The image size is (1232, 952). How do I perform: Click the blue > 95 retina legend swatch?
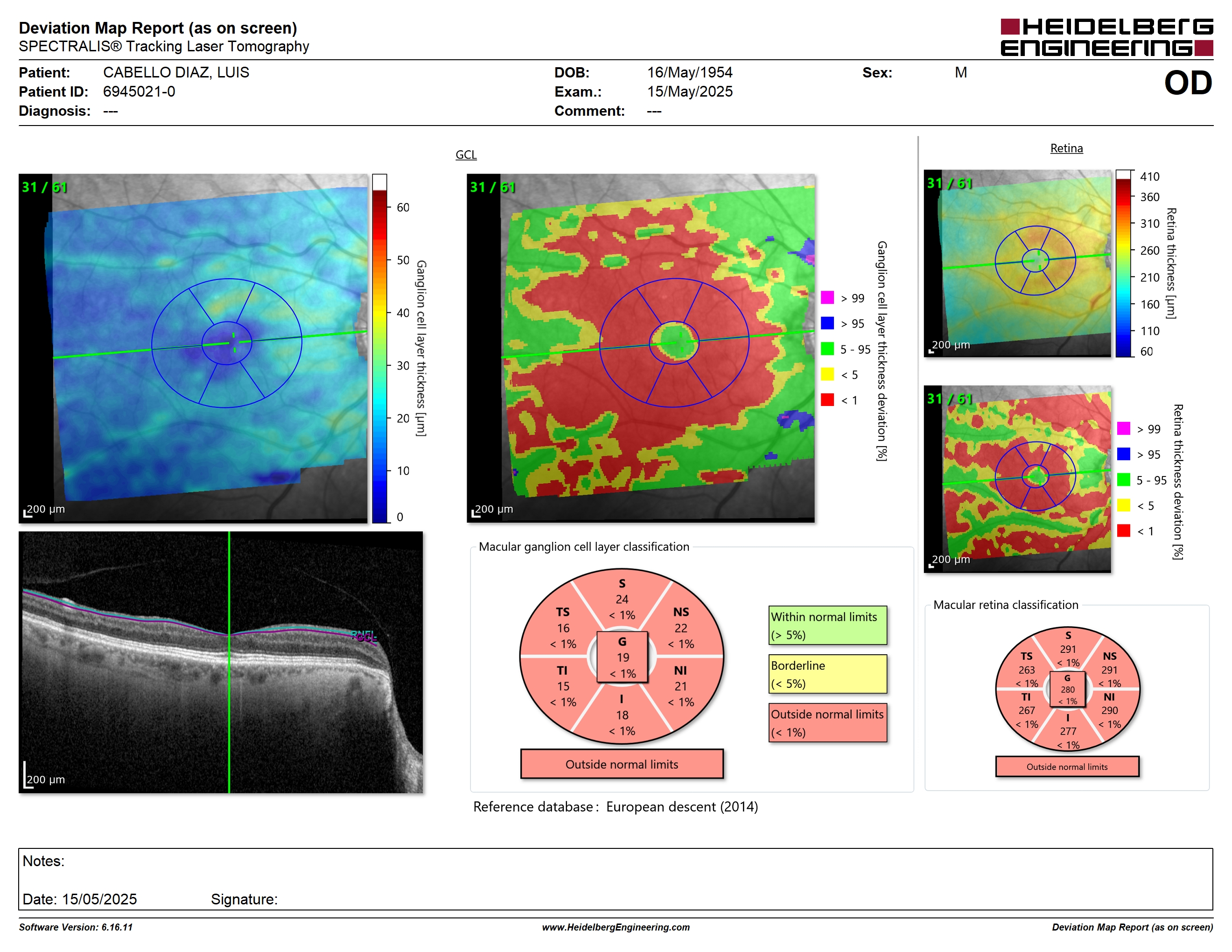point(1123,454)
